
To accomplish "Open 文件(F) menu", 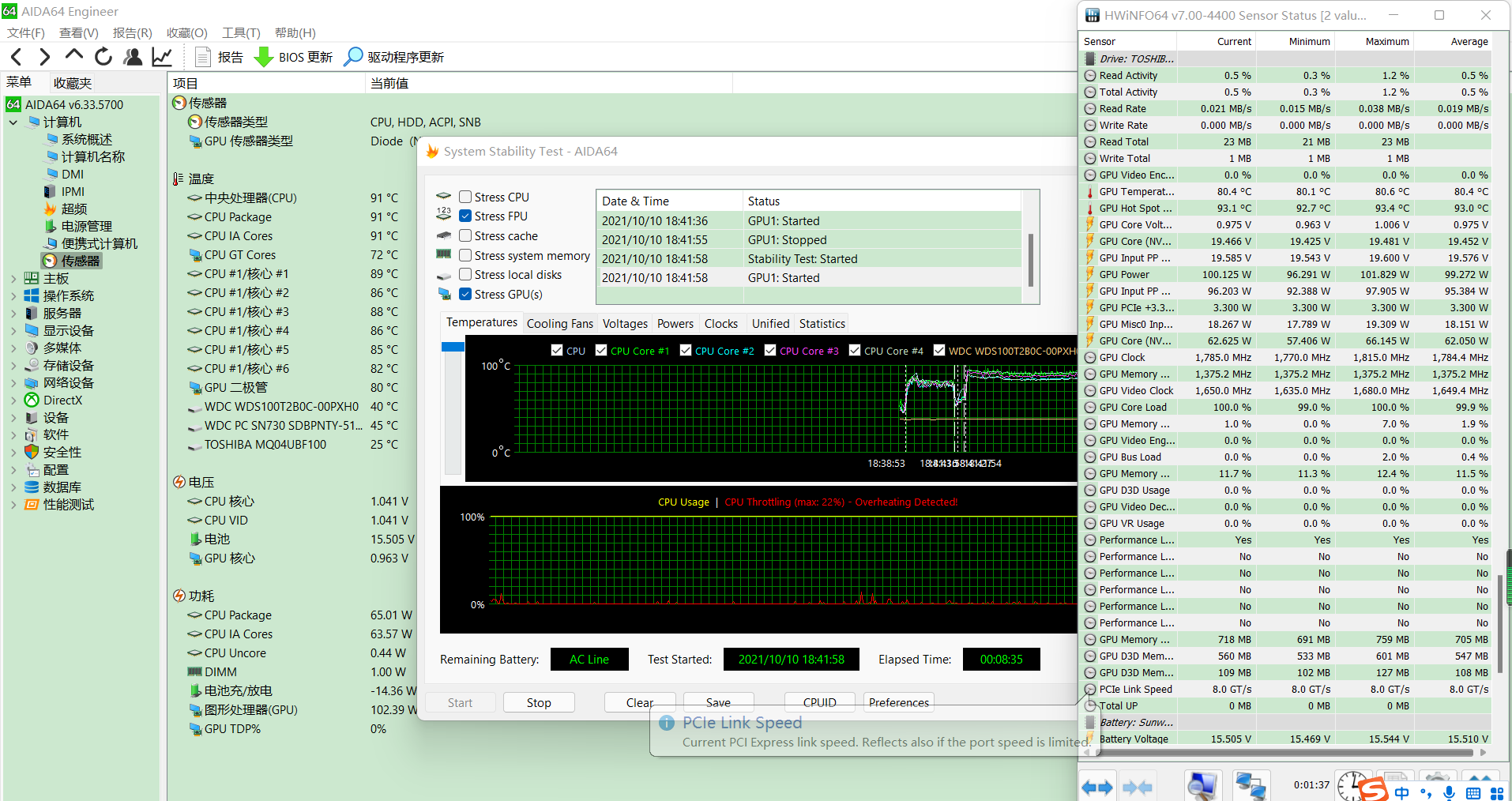I will (25, 32).
